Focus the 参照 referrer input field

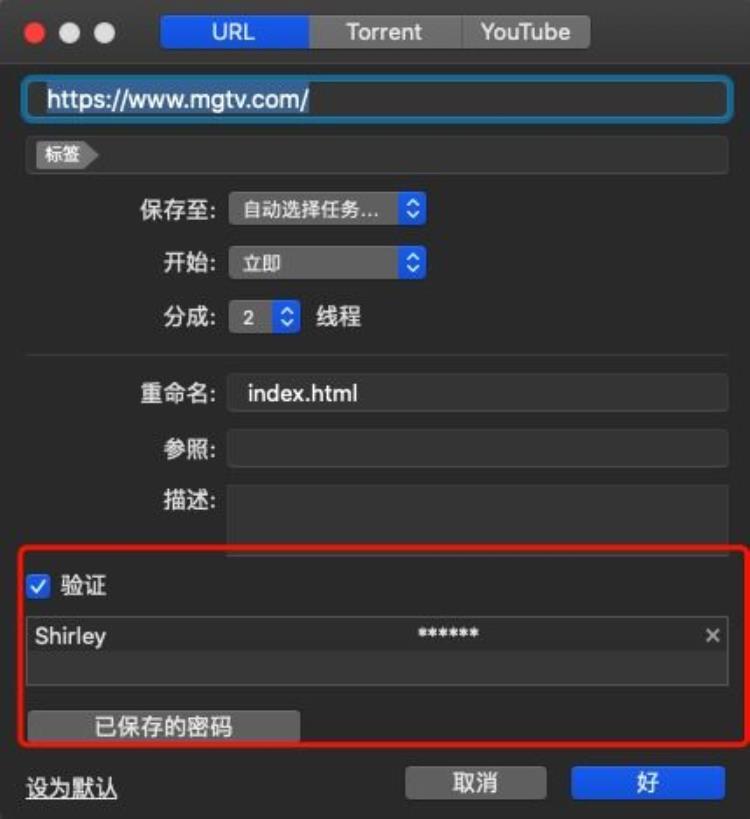click(477, 449)
